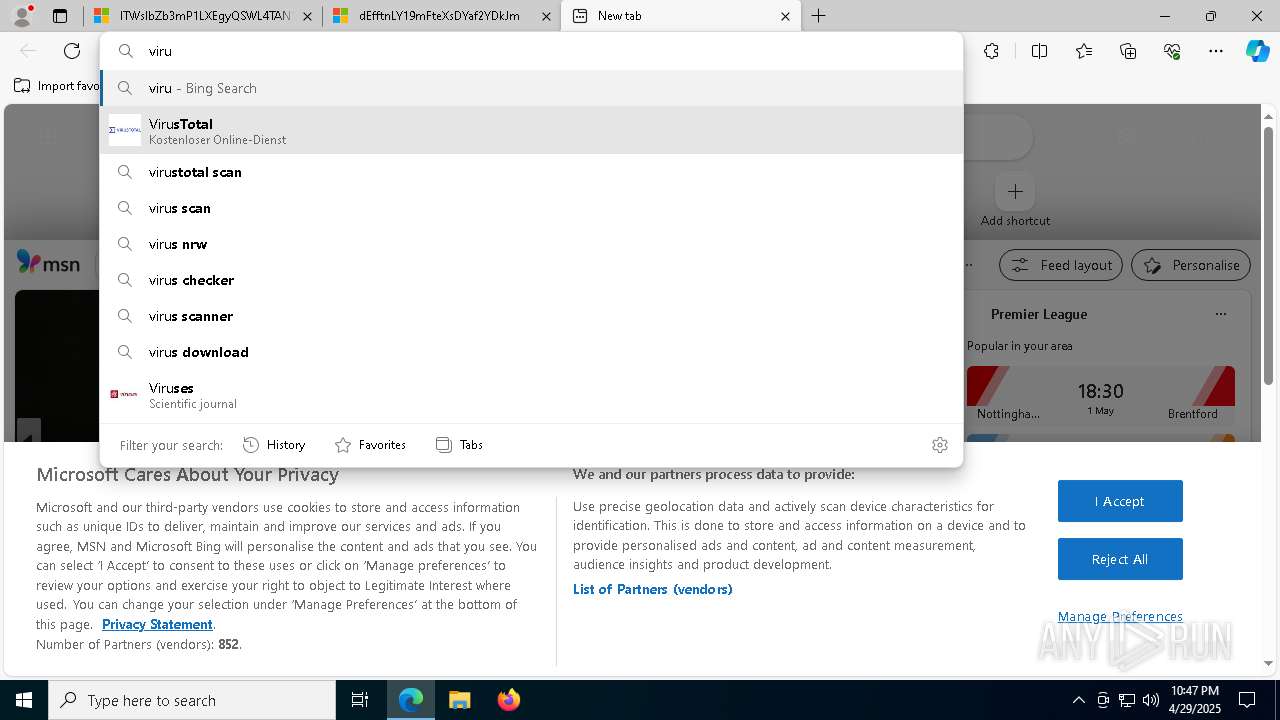This screenshot has height=720, width=1280.
Task: Open the Feed layout button
Action: (1061, 265)
